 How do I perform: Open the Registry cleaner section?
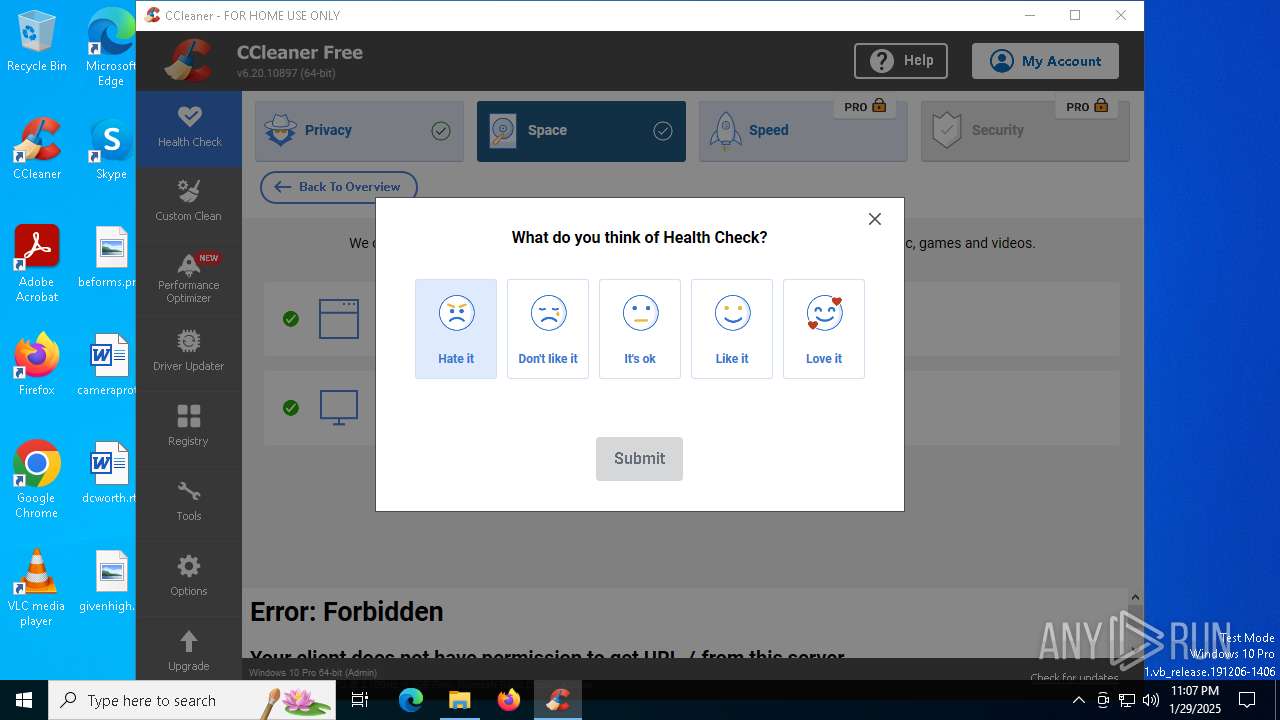tap(189, 428)
